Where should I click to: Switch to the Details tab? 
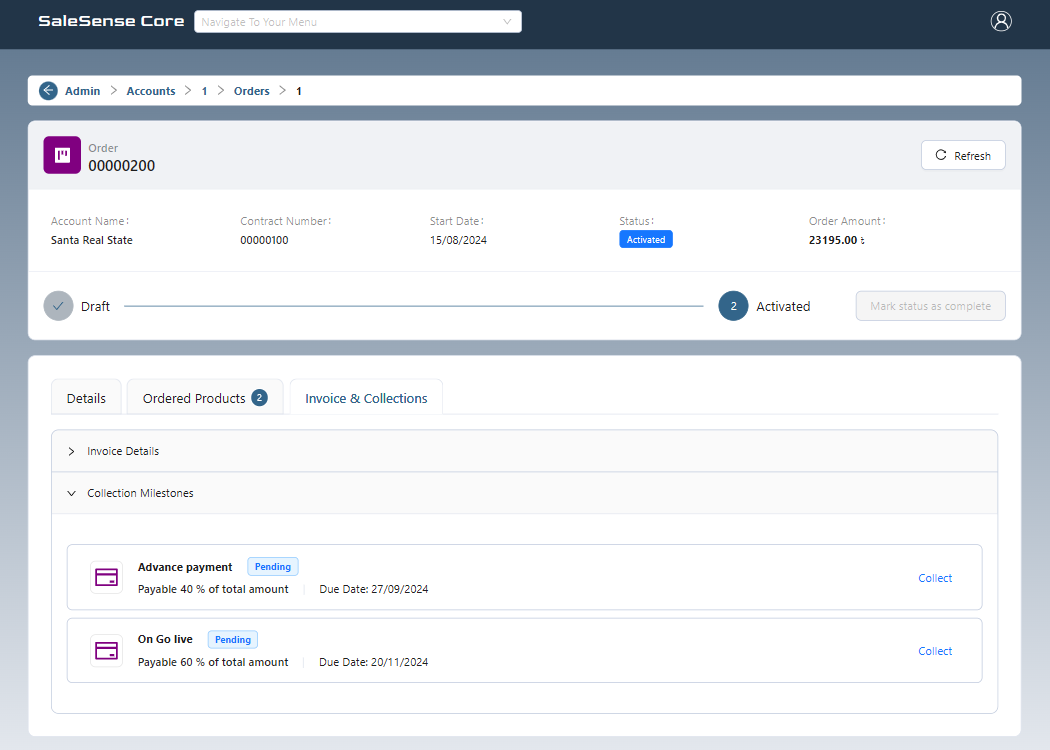(x=86, y=398)
